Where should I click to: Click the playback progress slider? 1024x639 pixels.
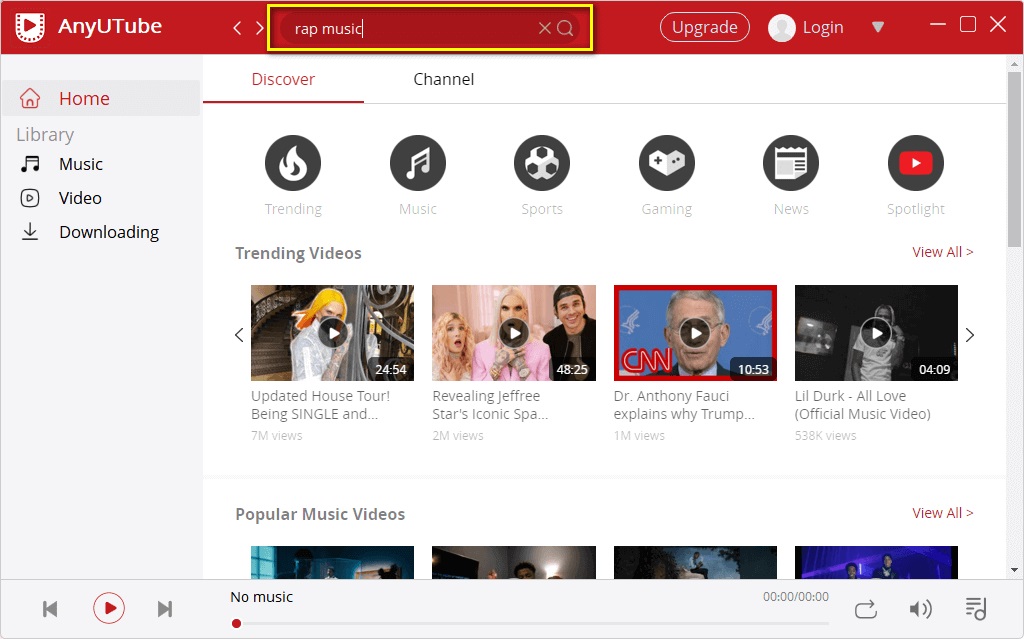tap(530, 623)
